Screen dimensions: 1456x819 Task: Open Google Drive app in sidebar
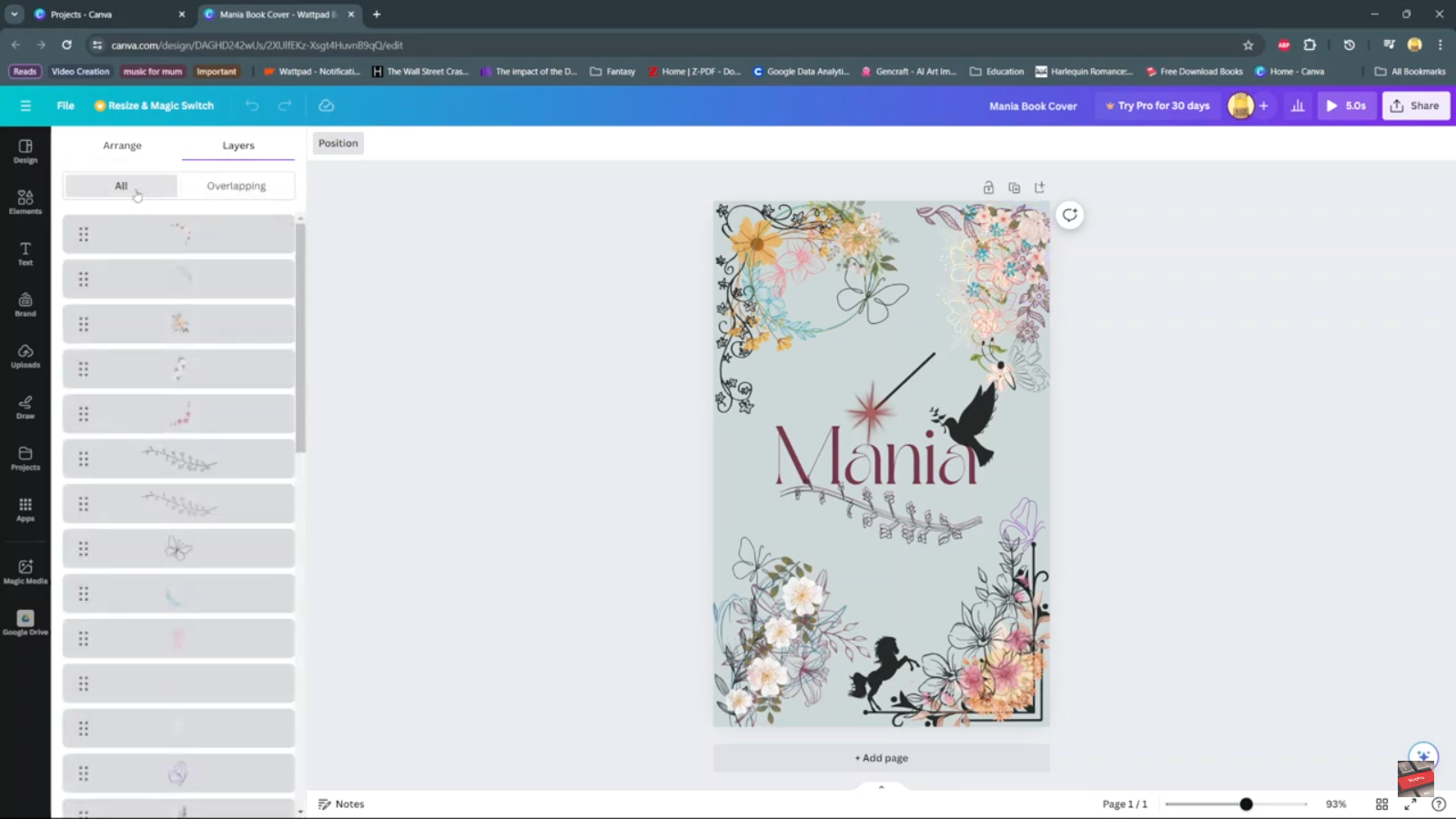[25, 623]
